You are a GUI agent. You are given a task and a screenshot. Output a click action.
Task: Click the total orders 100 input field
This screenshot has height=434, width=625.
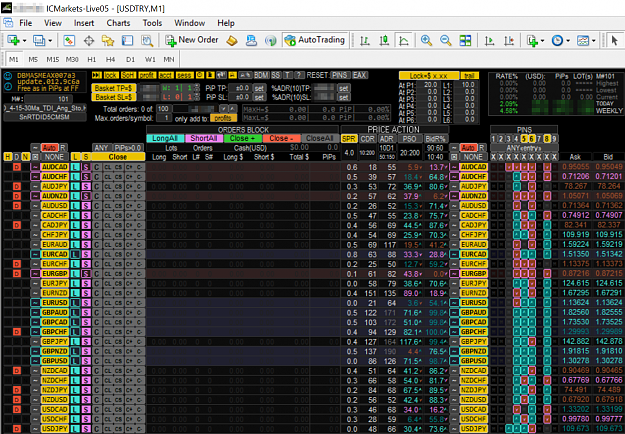(163, 108)
